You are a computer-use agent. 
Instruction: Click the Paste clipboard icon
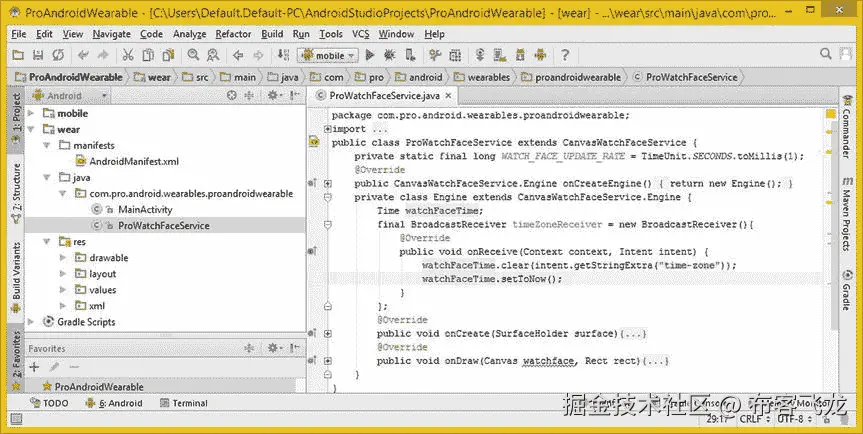(x=168, y=55)
